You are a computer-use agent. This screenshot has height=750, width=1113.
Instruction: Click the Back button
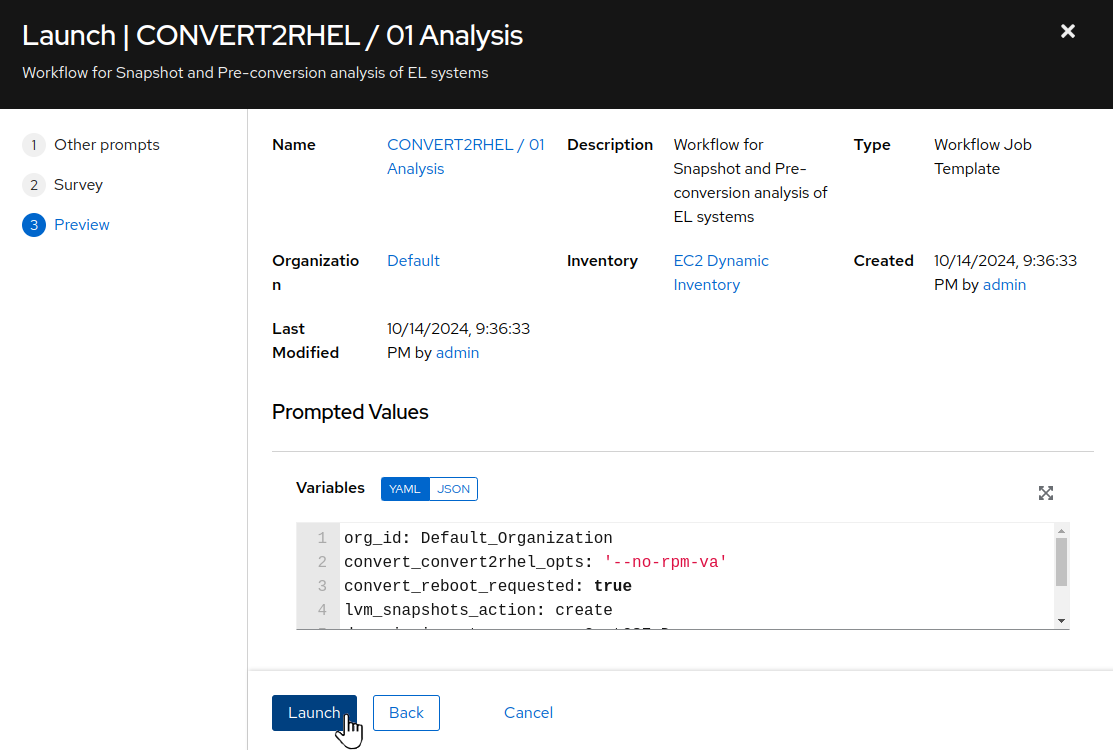click(x=406, y=712)
